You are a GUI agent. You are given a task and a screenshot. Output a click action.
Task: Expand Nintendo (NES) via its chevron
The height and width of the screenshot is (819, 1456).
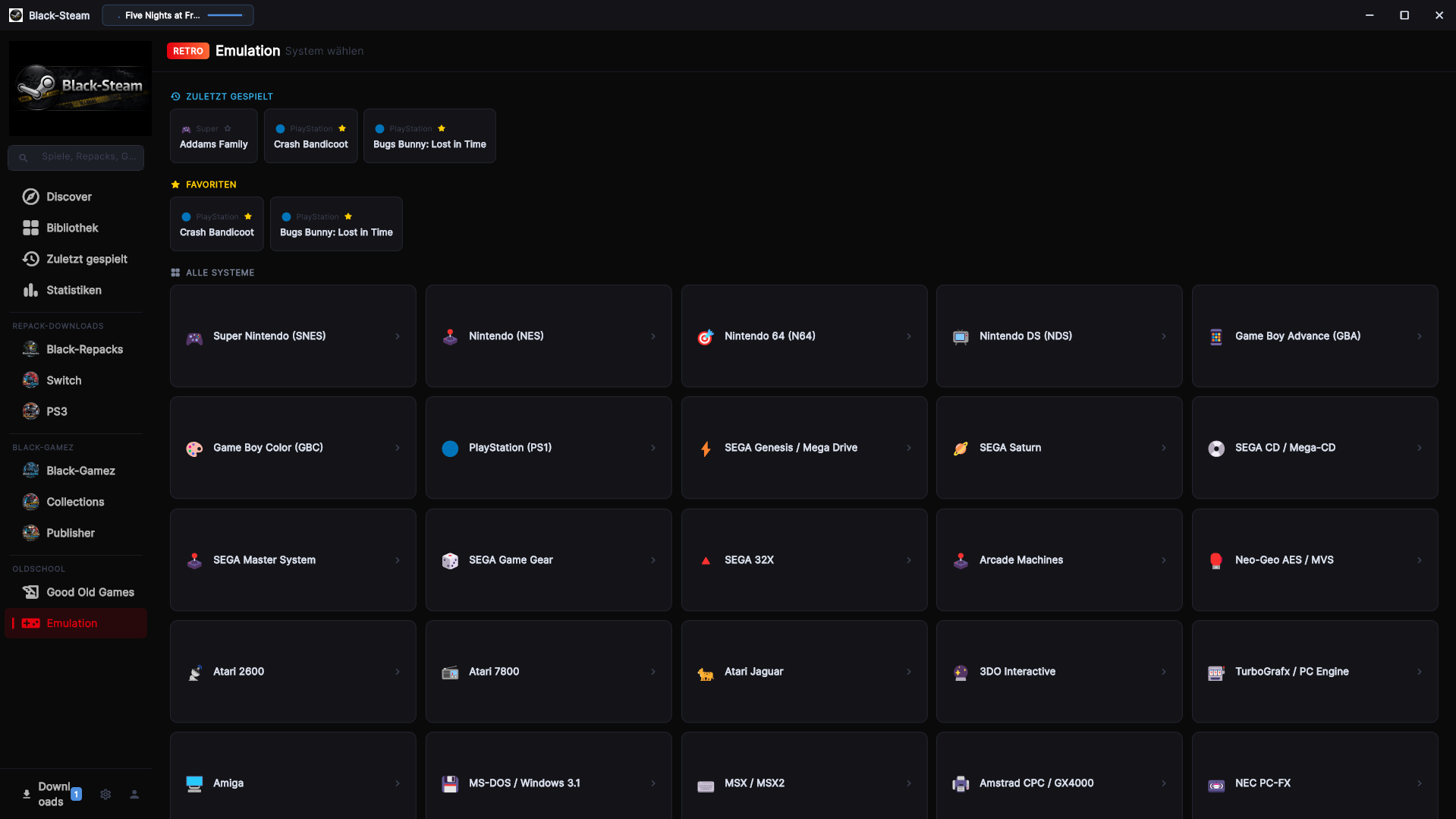pos(653,336)
